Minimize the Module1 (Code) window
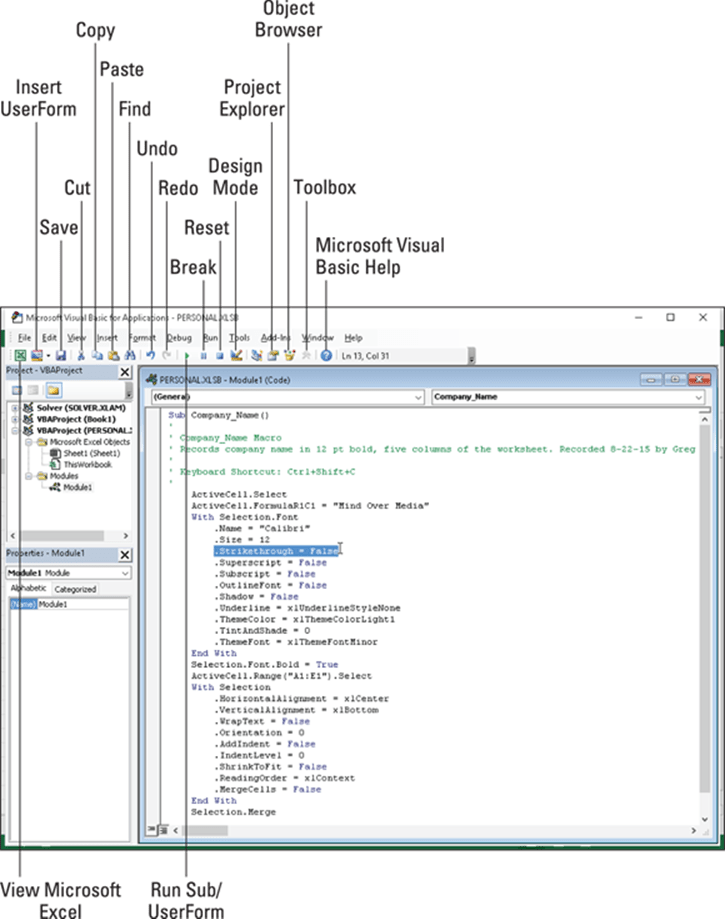 [x=651, y=380]
